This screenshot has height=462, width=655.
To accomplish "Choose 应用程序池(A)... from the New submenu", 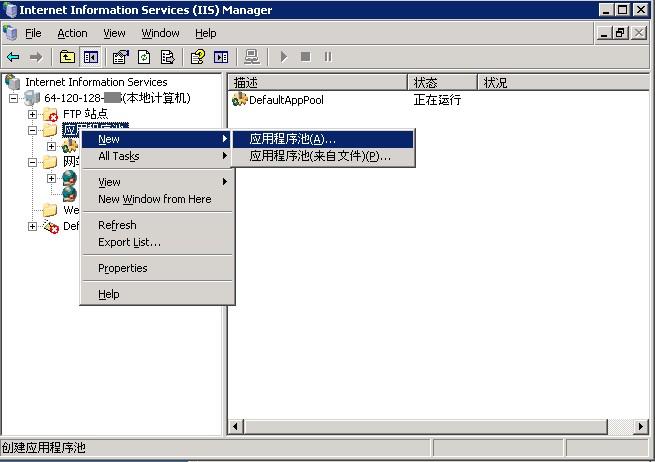I will coord(293,139).
